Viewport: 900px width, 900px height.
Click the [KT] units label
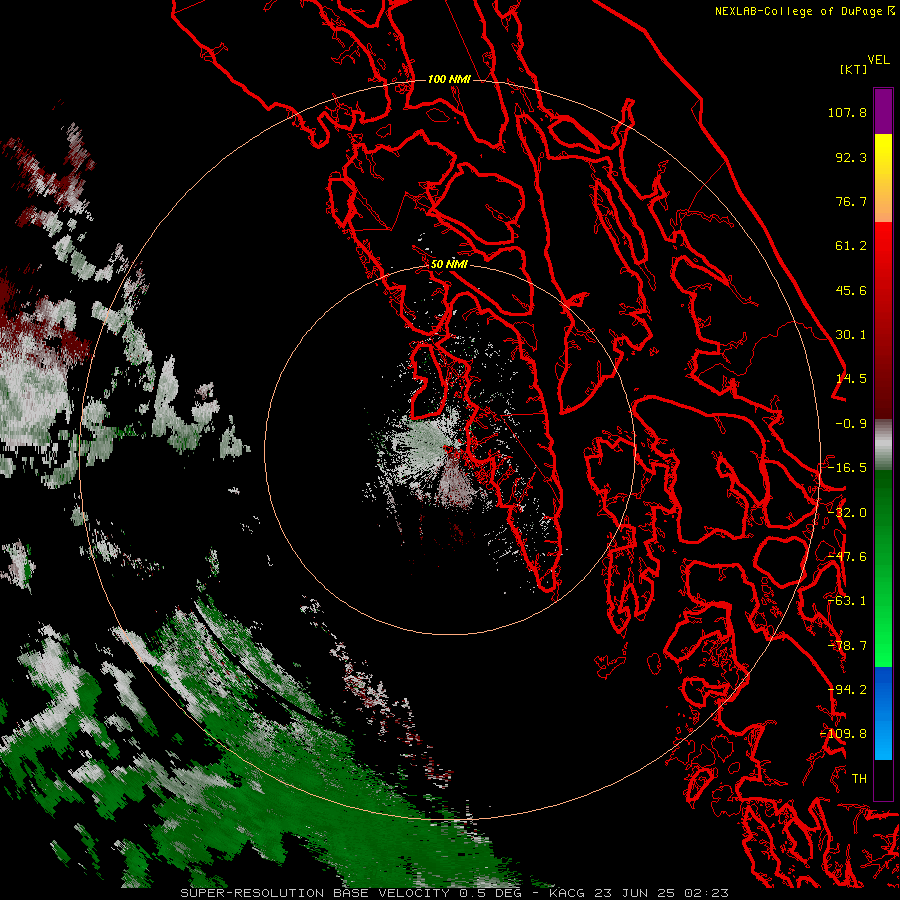coord(853,69)
